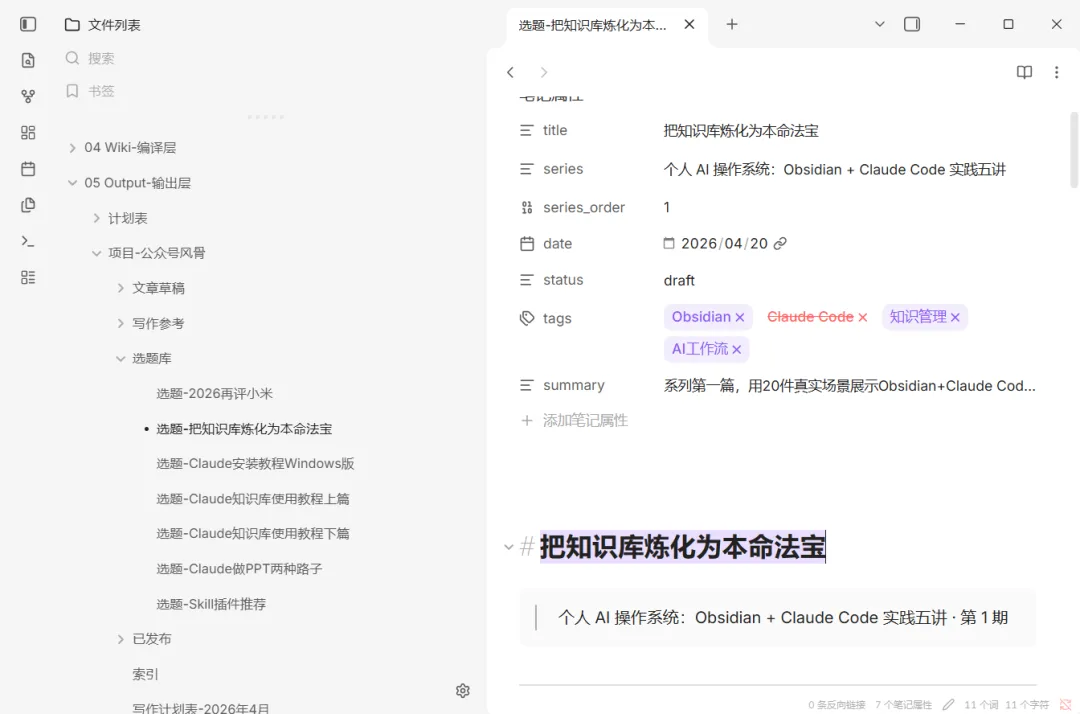Close the 选题-把知识库炼化为本... tab

(689, 25)
